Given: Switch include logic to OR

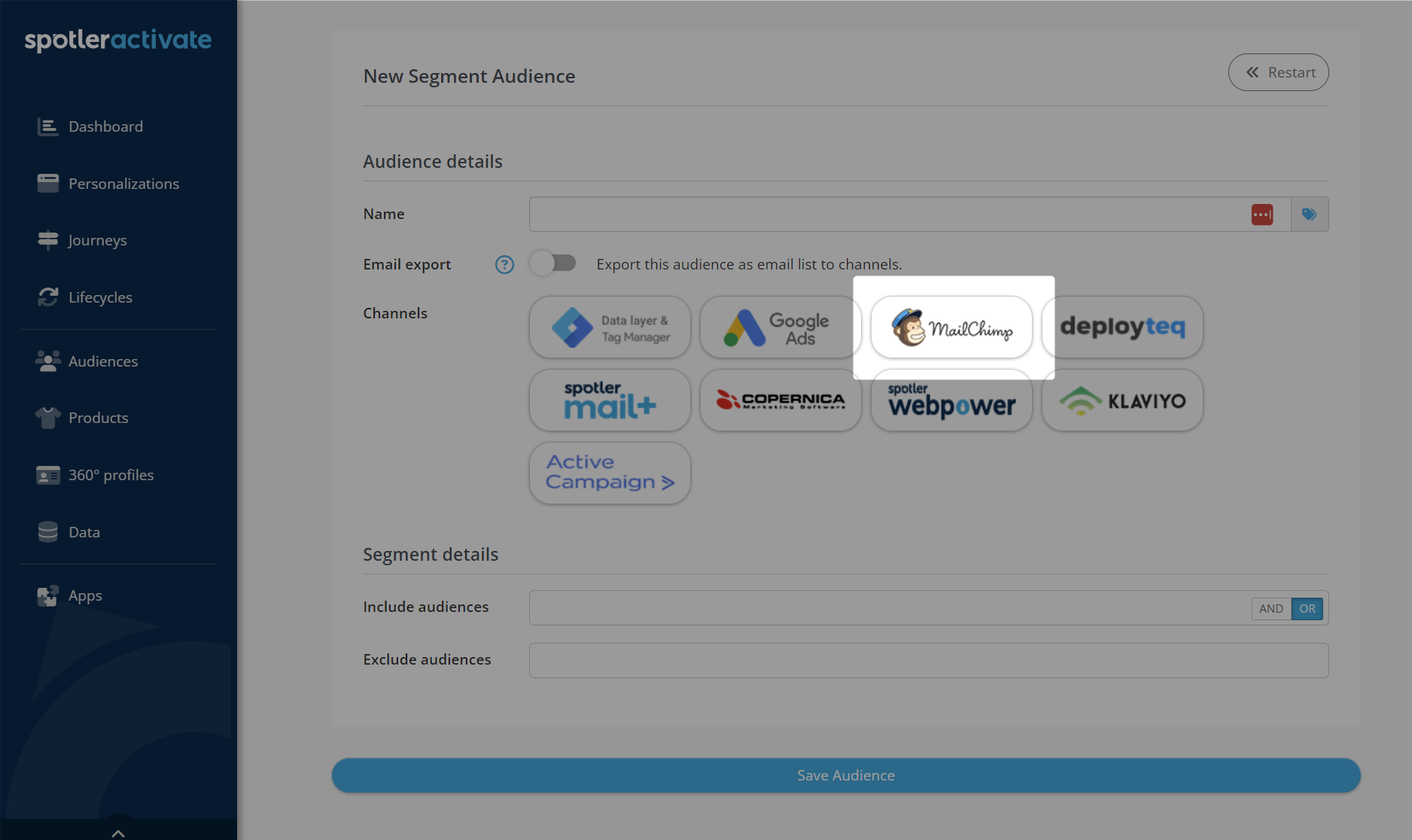Looking at the screenshot, I should [1307, 609].
